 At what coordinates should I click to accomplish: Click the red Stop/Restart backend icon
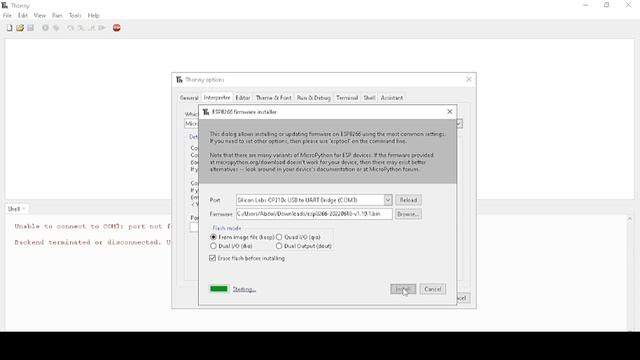click(117, 28)
